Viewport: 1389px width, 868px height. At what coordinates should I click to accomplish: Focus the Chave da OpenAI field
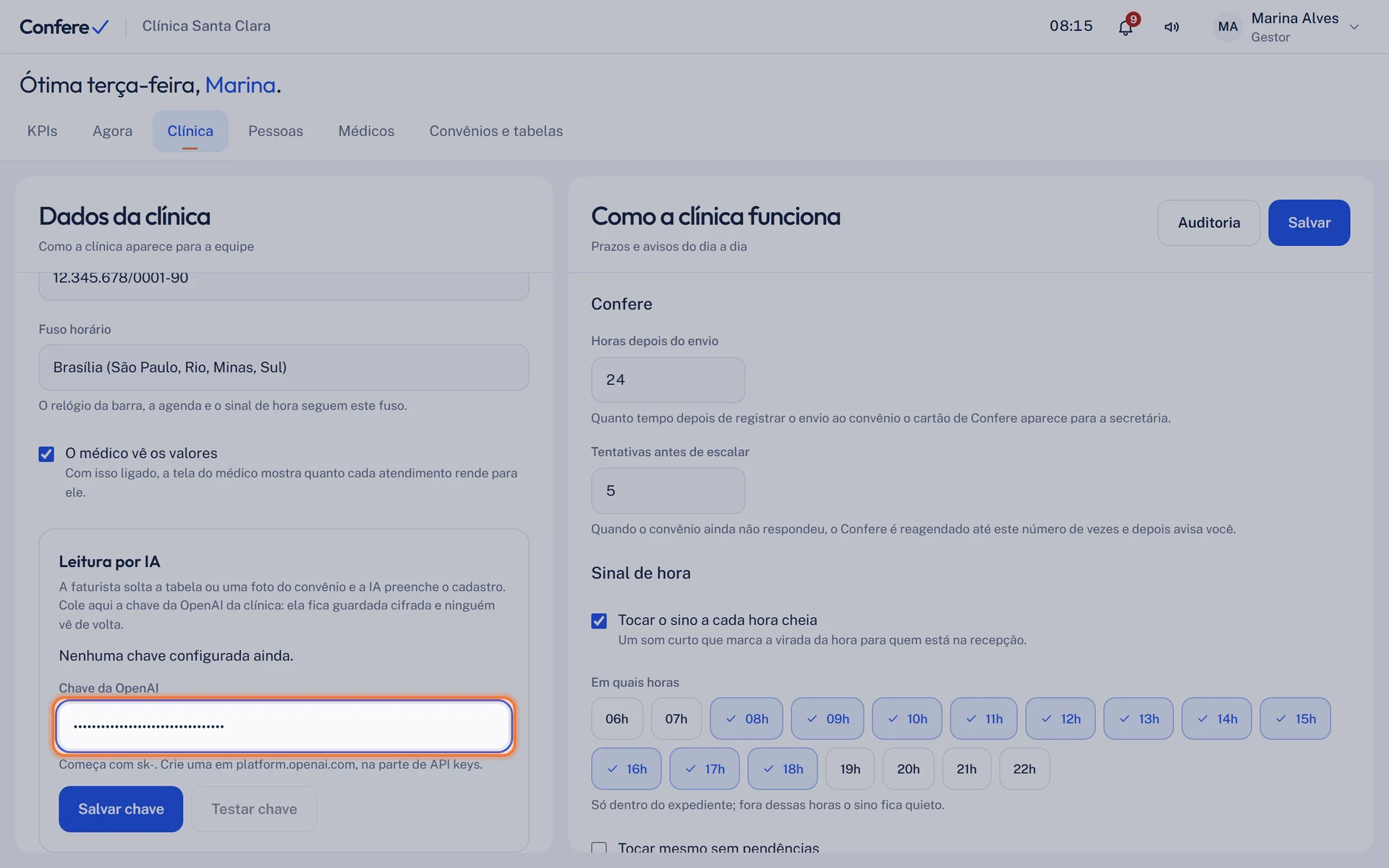pyautogui.click(x=284, y=726)
